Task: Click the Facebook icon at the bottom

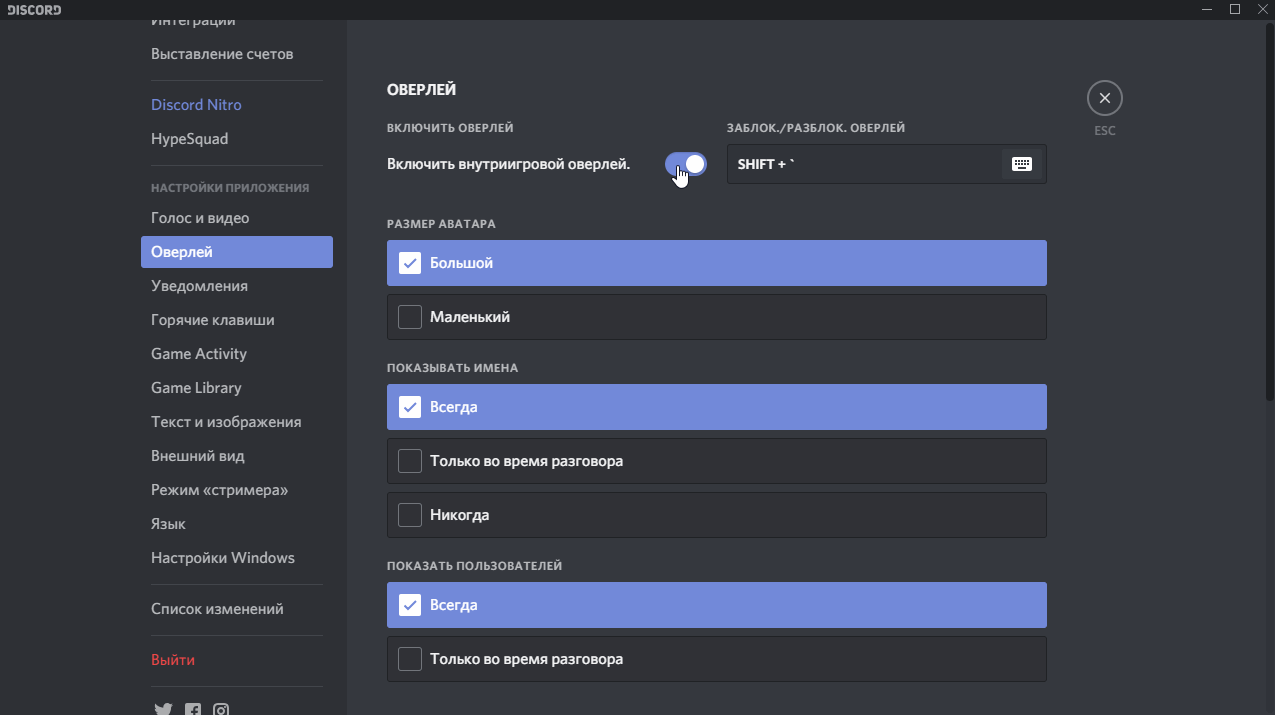Action: click(x=192, y=709)
